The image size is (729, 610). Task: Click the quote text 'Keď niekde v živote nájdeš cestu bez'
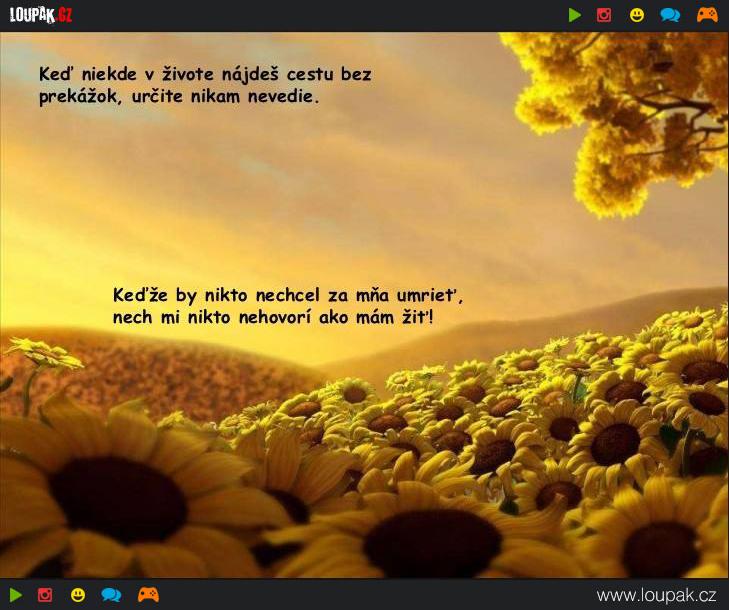coord(205,74)
